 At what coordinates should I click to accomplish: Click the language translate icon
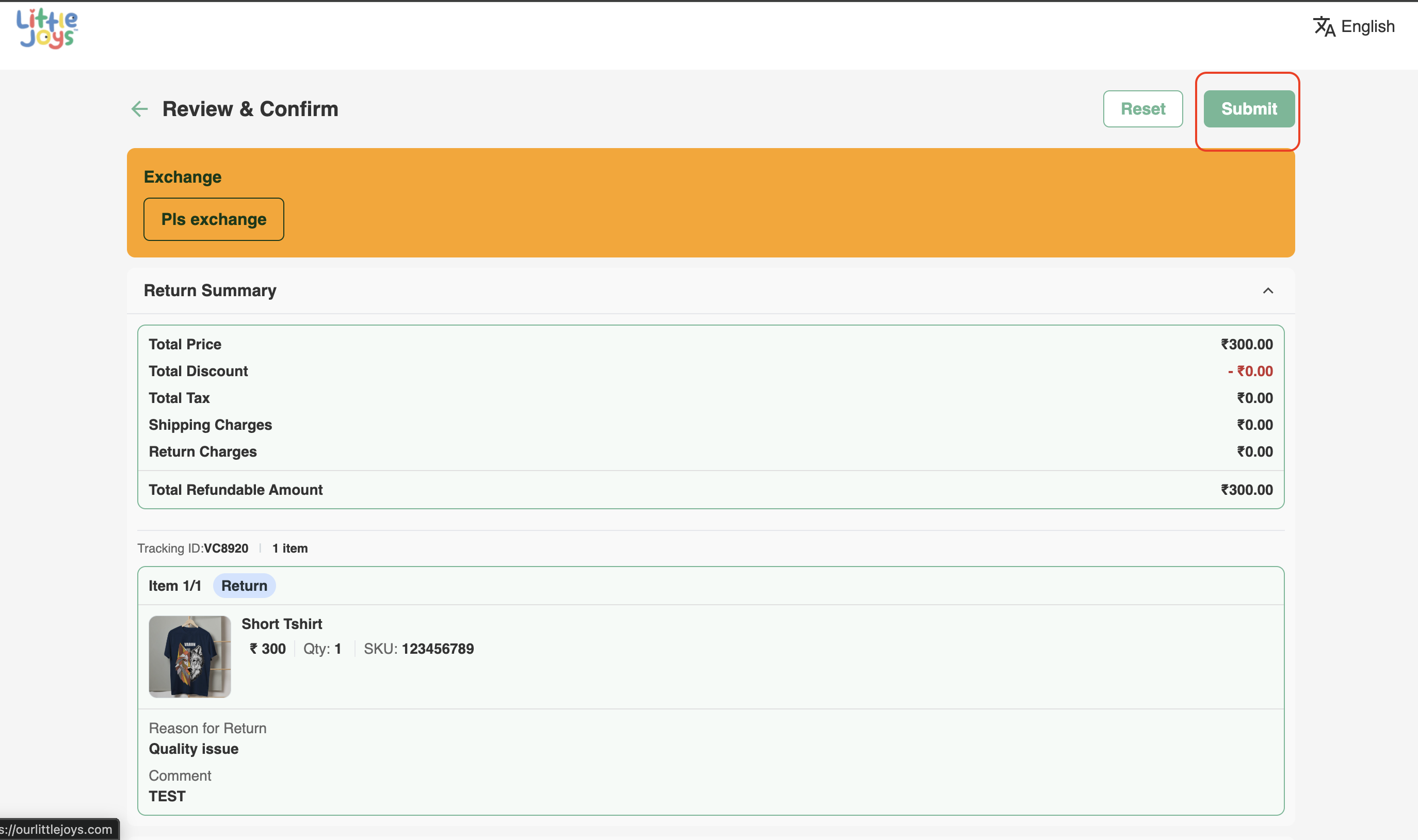pyautogui.click(x=1324, y=27)
